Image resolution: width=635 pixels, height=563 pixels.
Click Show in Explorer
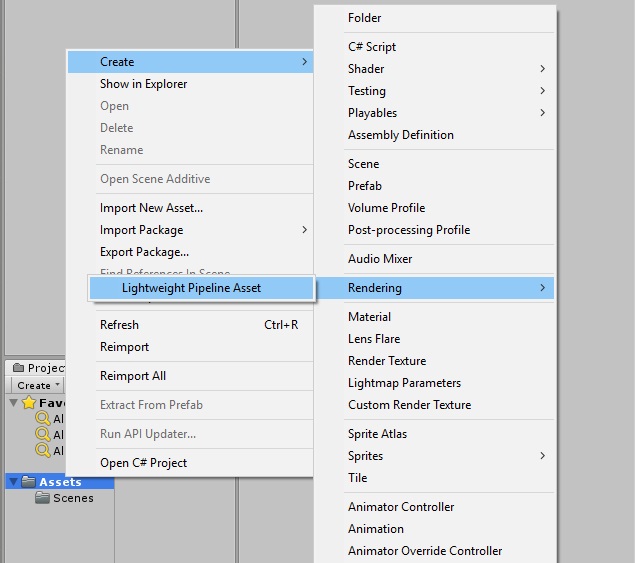143,84
